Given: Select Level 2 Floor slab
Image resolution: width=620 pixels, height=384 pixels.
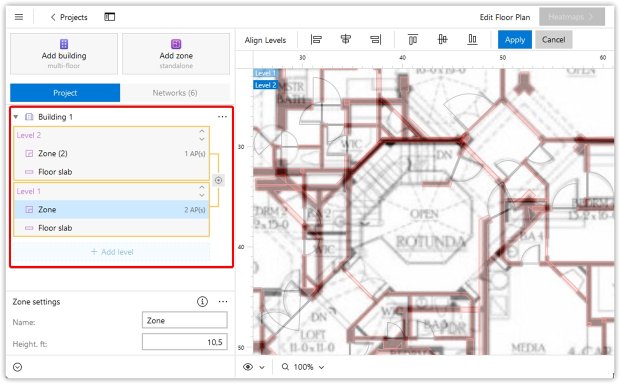Looking at the screenshot, I should [112, 172].
